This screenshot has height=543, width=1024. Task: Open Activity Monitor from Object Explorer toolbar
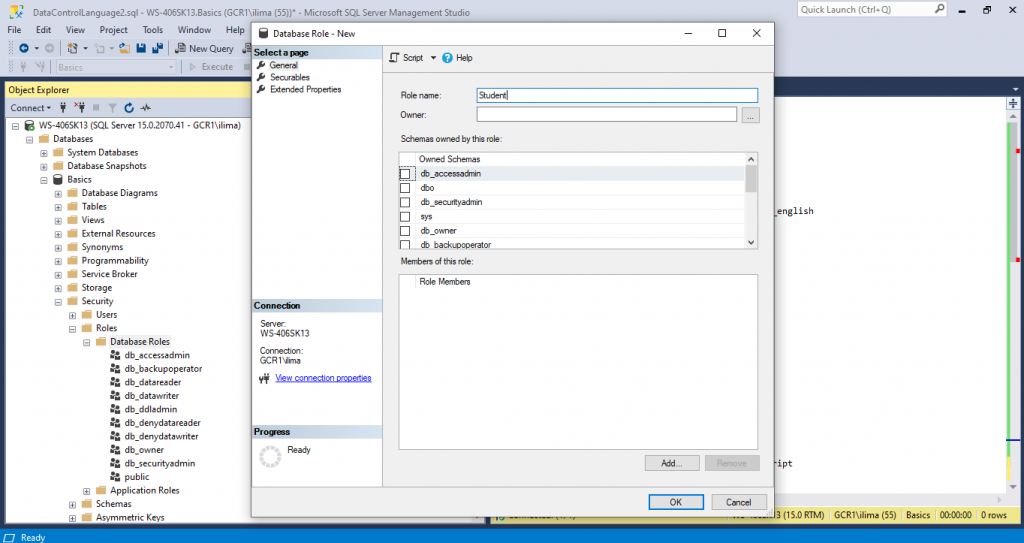(x=146, y=108)
